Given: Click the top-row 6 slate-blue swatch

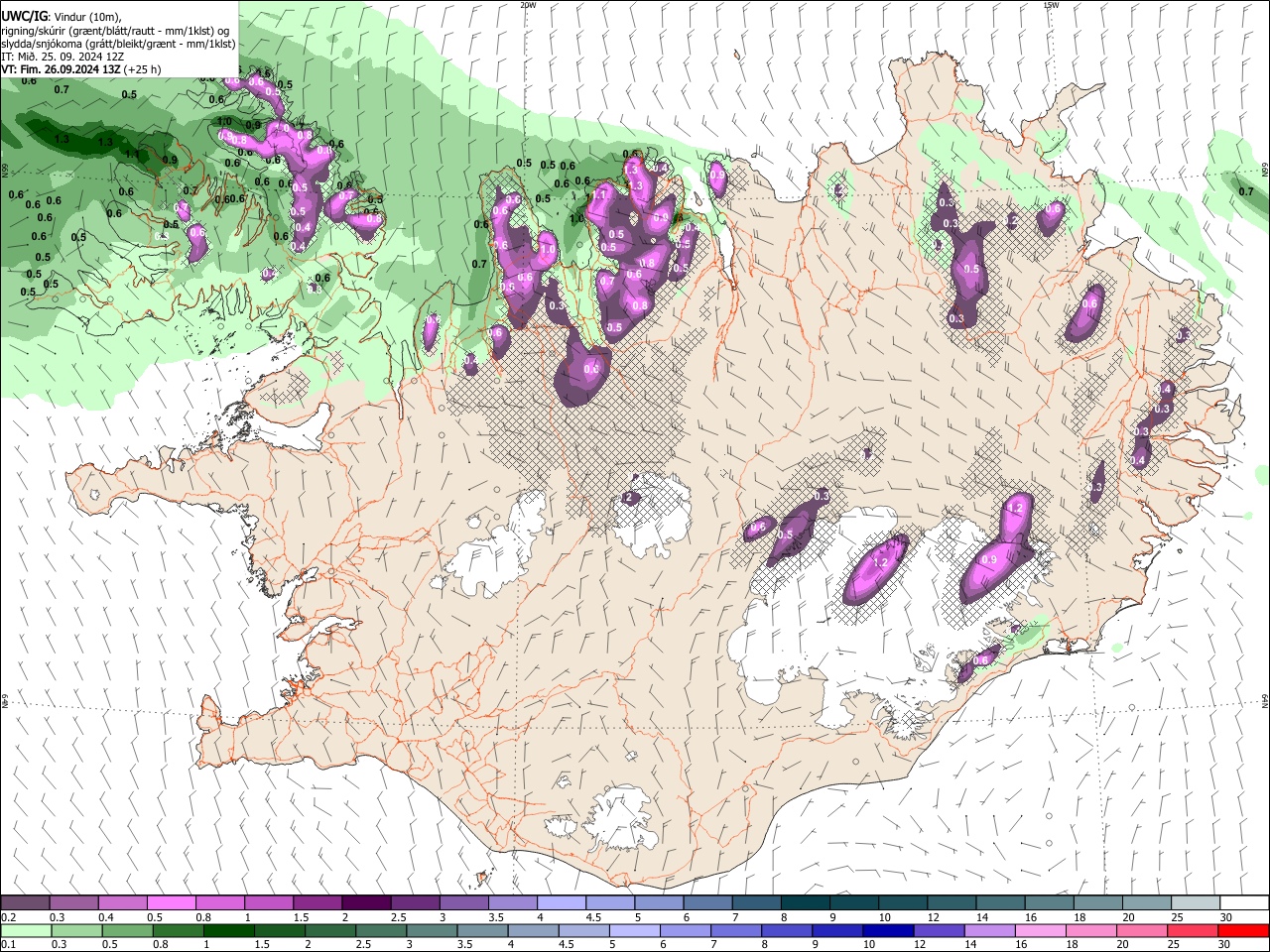Looking at the screenshot, I should coord(706,903).
